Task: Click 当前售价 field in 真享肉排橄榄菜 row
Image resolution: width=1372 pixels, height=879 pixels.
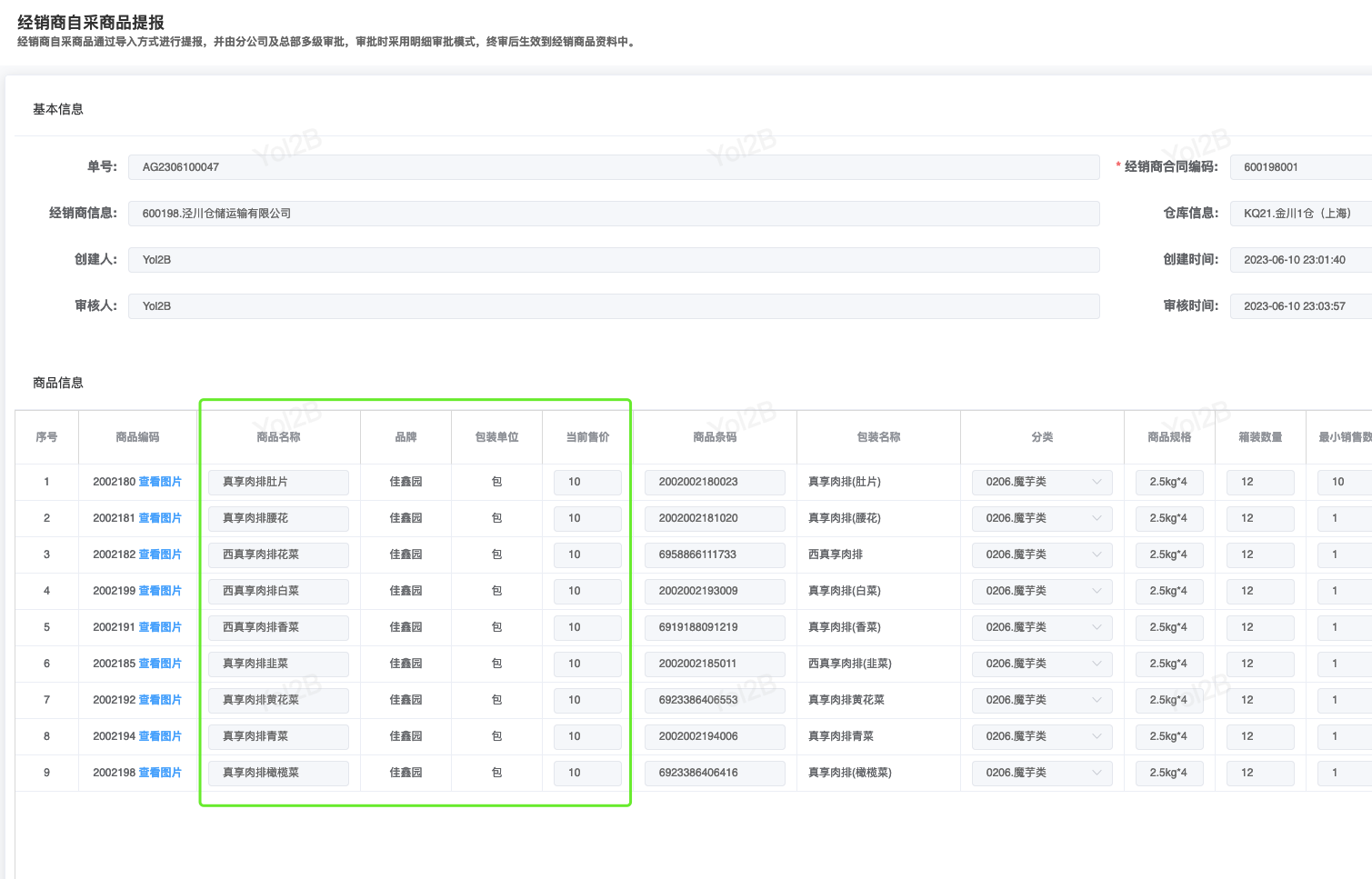Action: 587,773
